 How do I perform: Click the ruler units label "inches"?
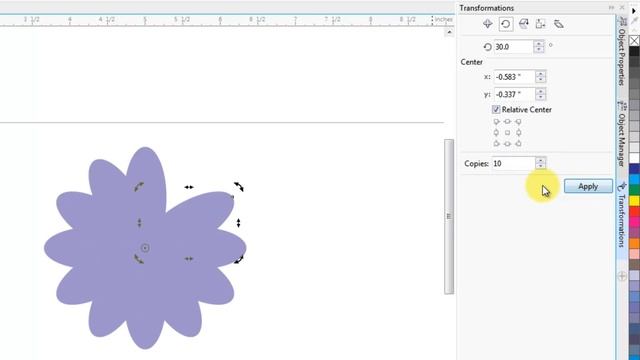(x=444, y=19)
